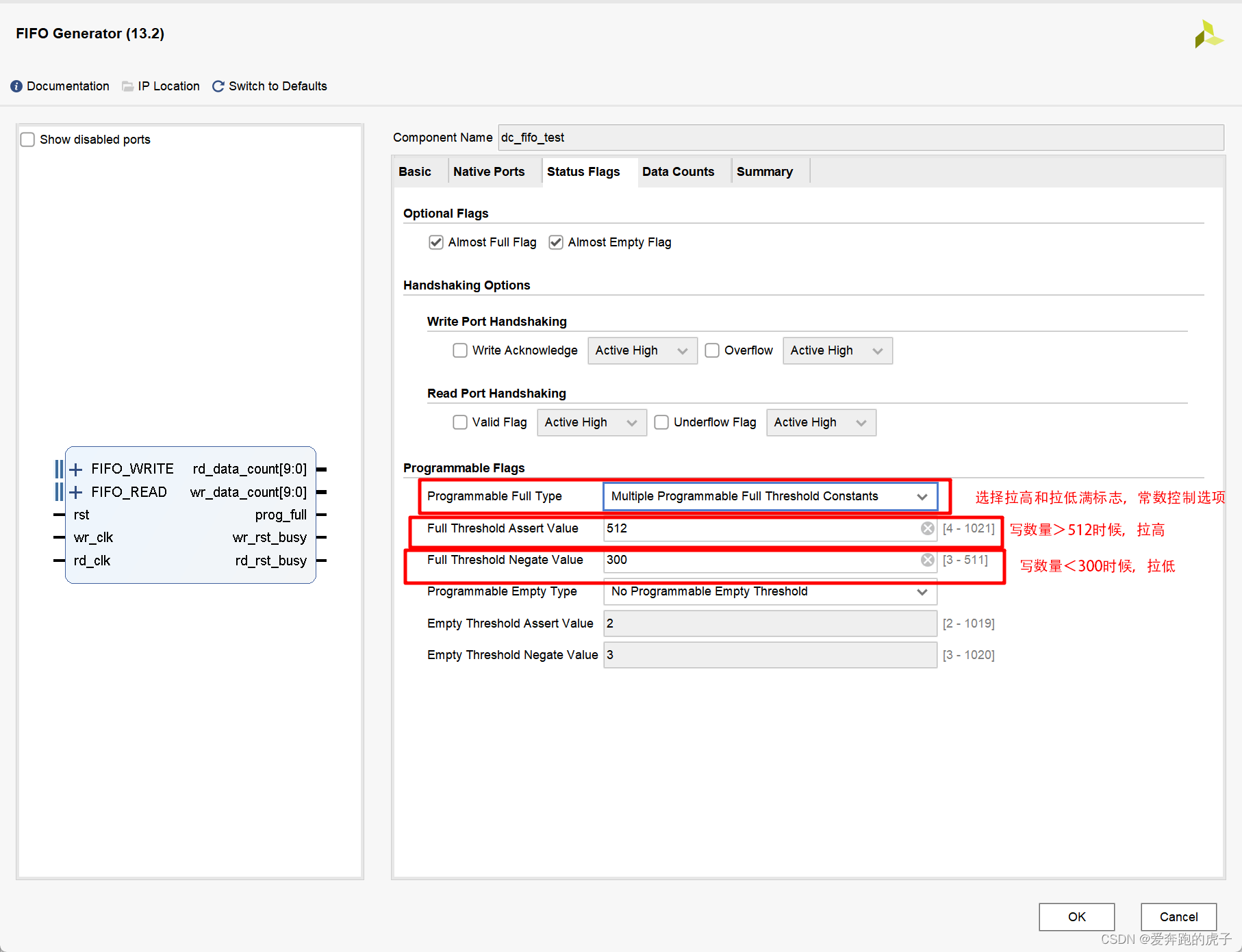Open the Documentation info icon
Viewport: 1242px width, 952px height.
(16, 86)
